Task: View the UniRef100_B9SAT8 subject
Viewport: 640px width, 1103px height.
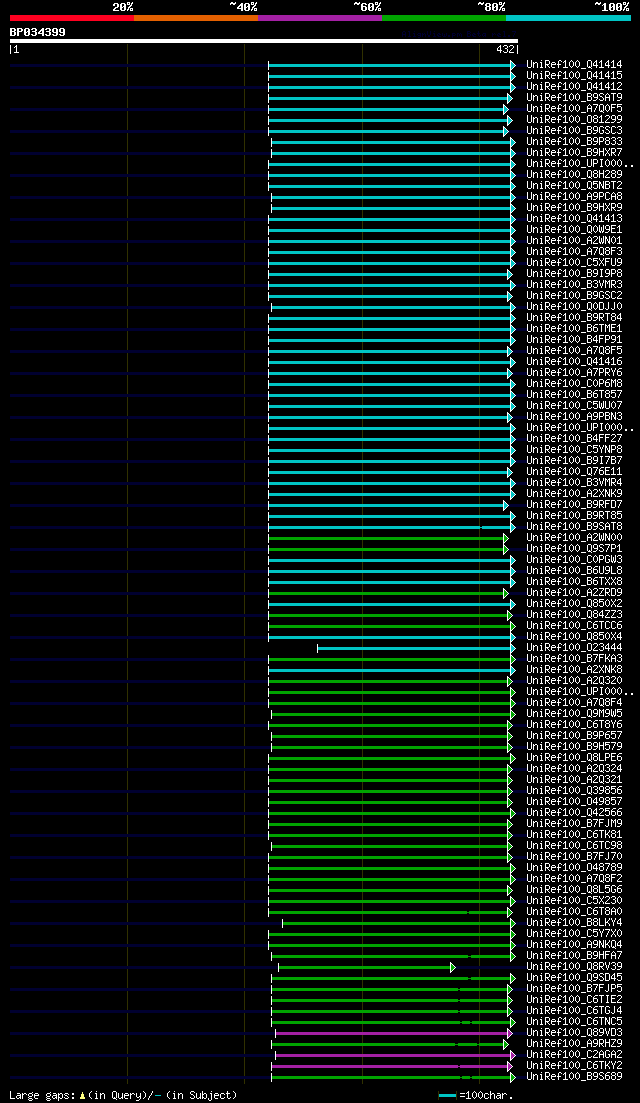Action: pyautogui.click(x=574, y=526)
